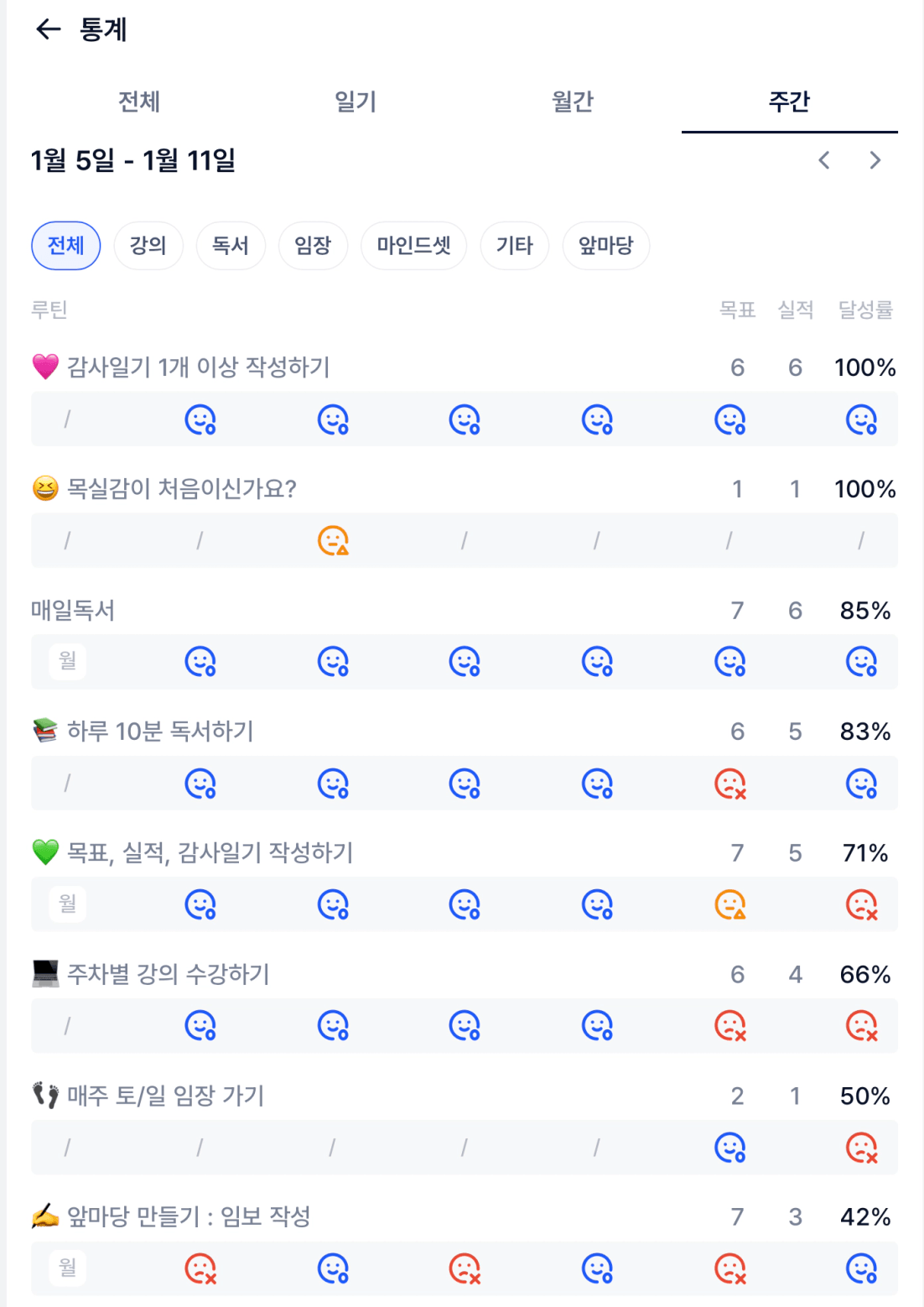Go to next week with right chevron
This screenshot has height=1307, width=924.
point(875,160)
